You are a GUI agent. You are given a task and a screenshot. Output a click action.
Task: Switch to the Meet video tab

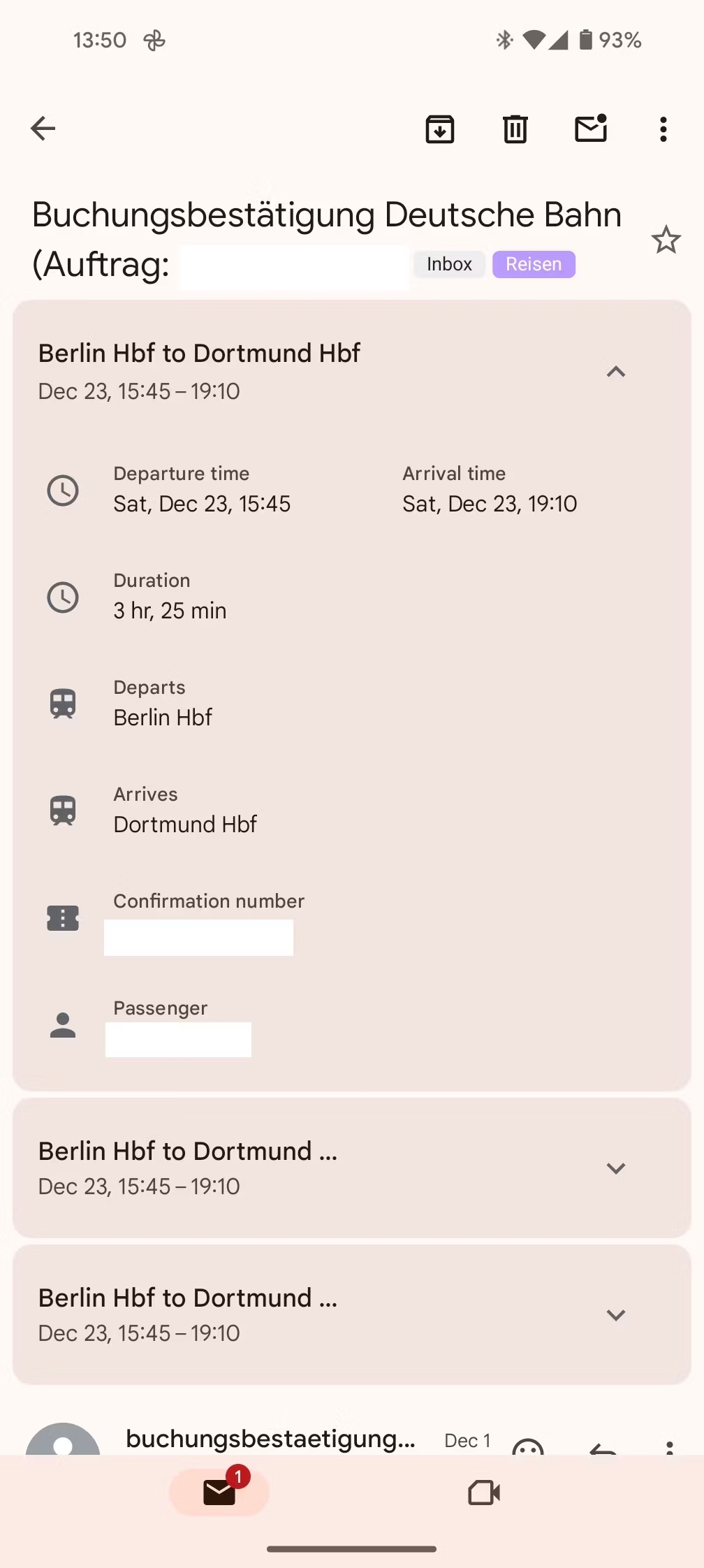tap(484, 1493)
